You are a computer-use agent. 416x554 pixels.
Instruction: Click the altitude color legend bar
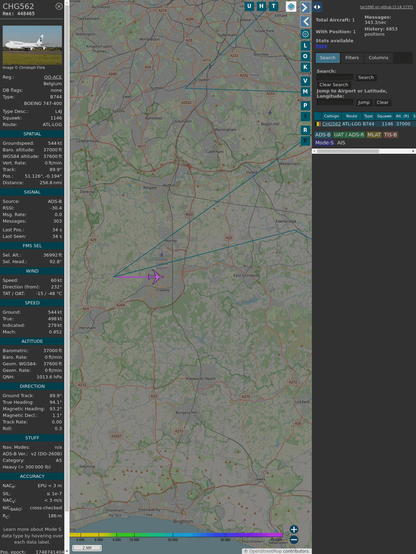[x=176, y=535]
